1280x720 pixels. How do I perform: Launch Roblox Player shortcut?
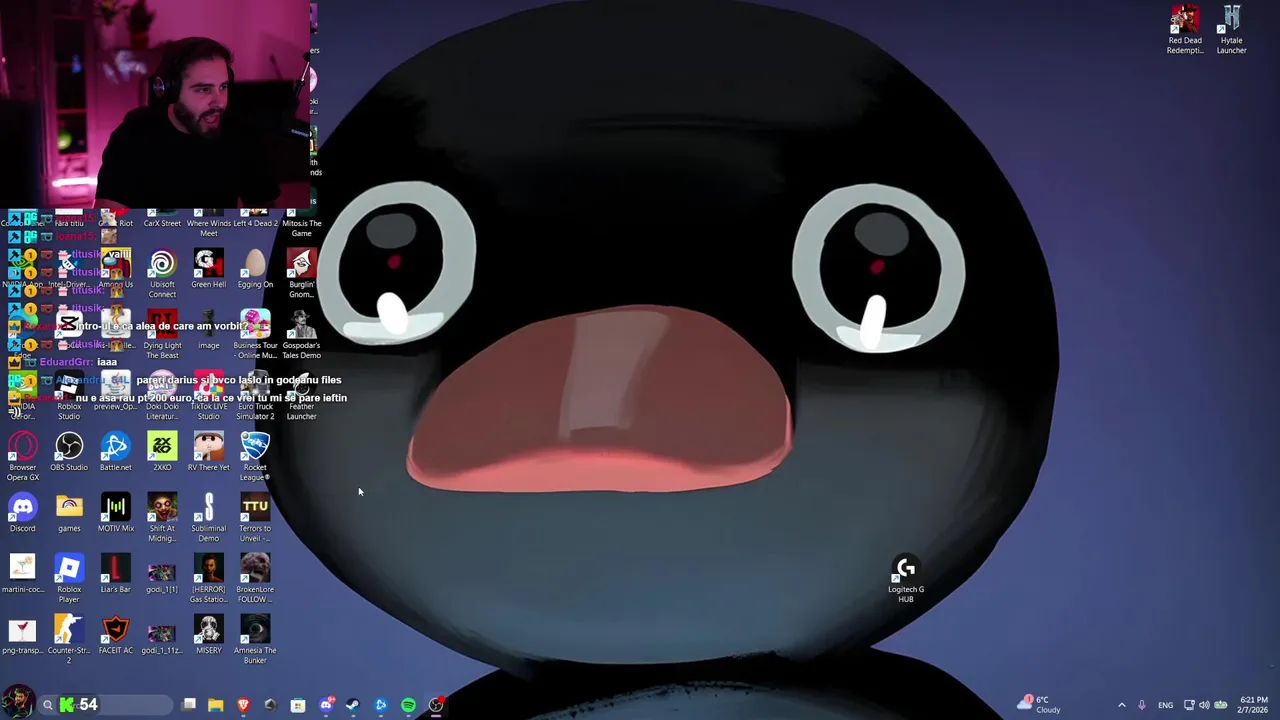tap(69, 579)
